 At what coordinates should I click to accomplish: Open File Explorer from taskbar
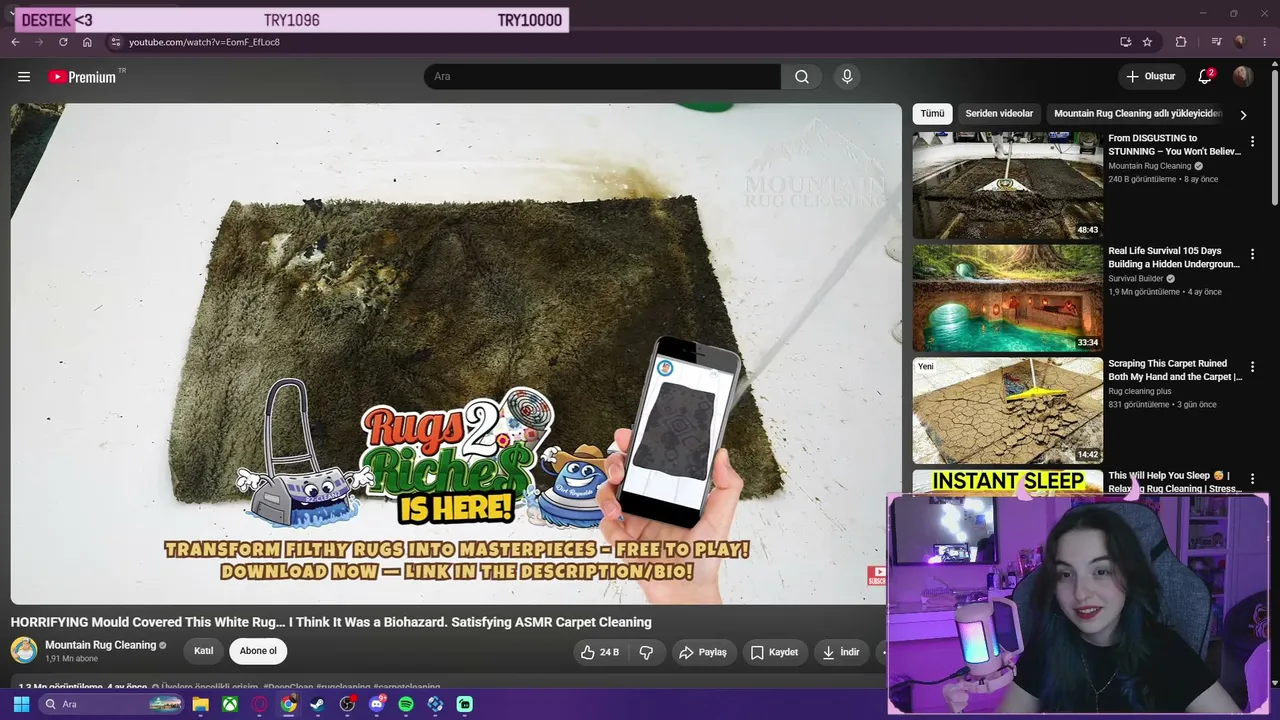[x=201, y=704]
